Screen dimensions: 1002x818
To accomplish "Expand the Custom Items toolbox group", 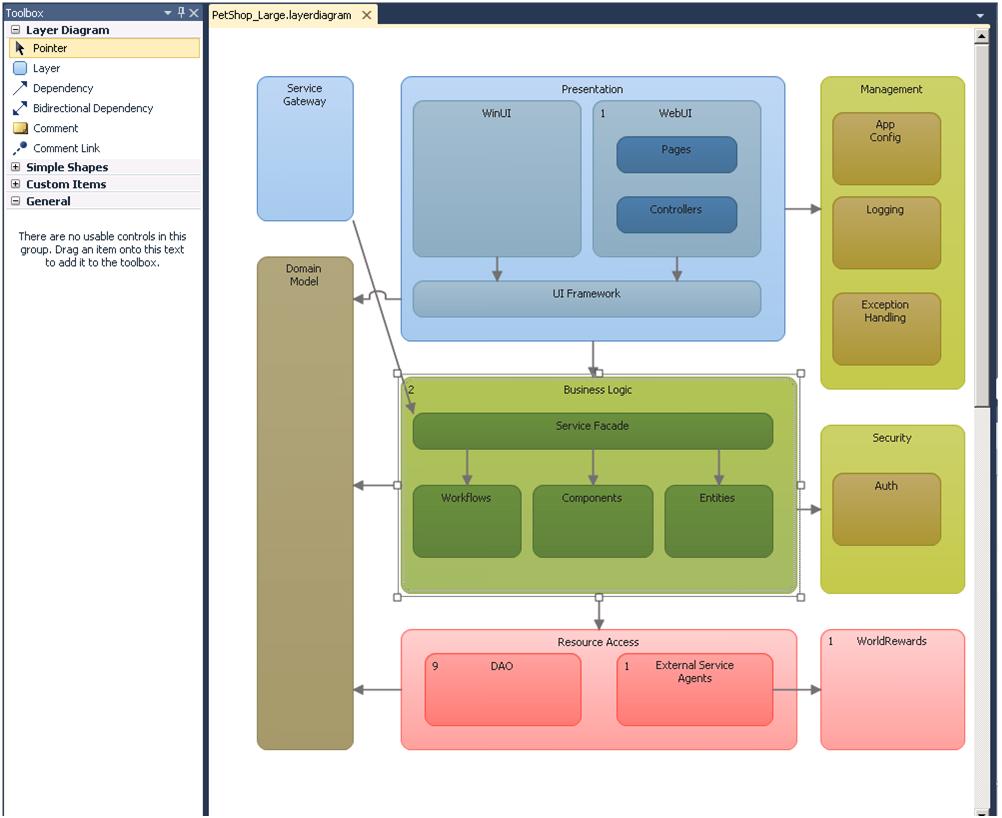I will coord(15,184).
